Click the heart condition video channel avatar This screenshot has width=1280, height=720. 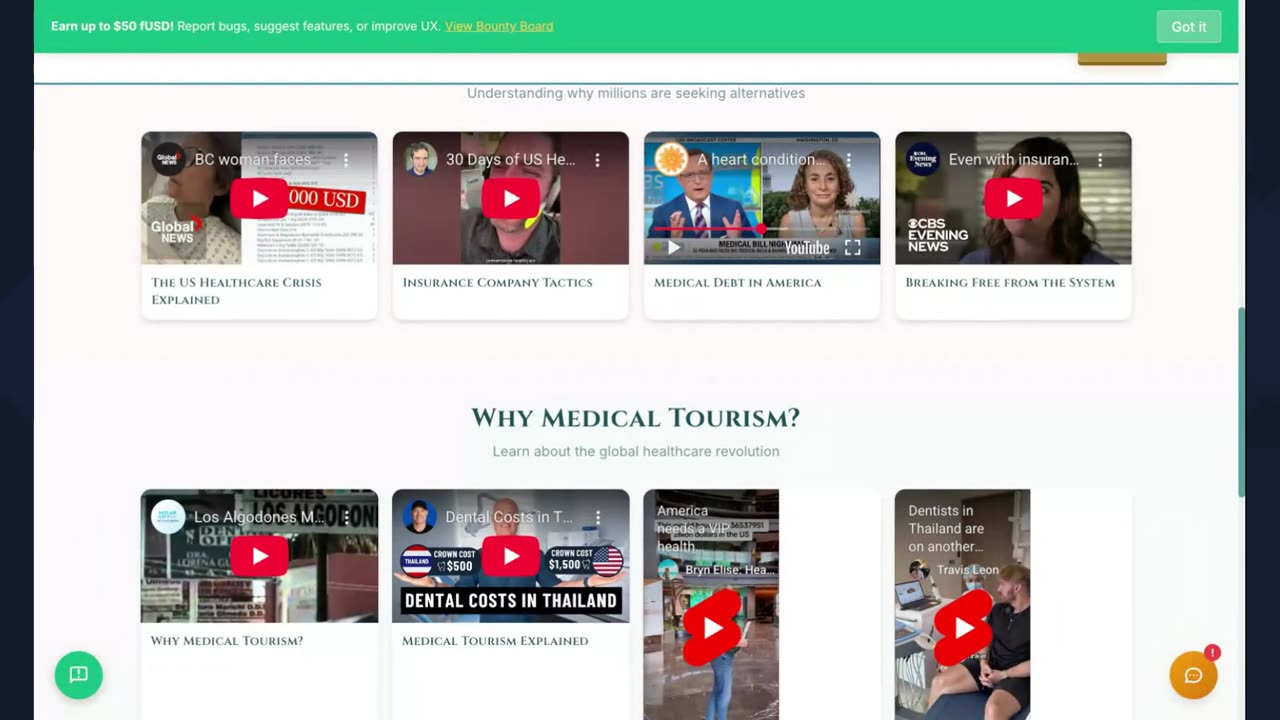click(671, 160)
